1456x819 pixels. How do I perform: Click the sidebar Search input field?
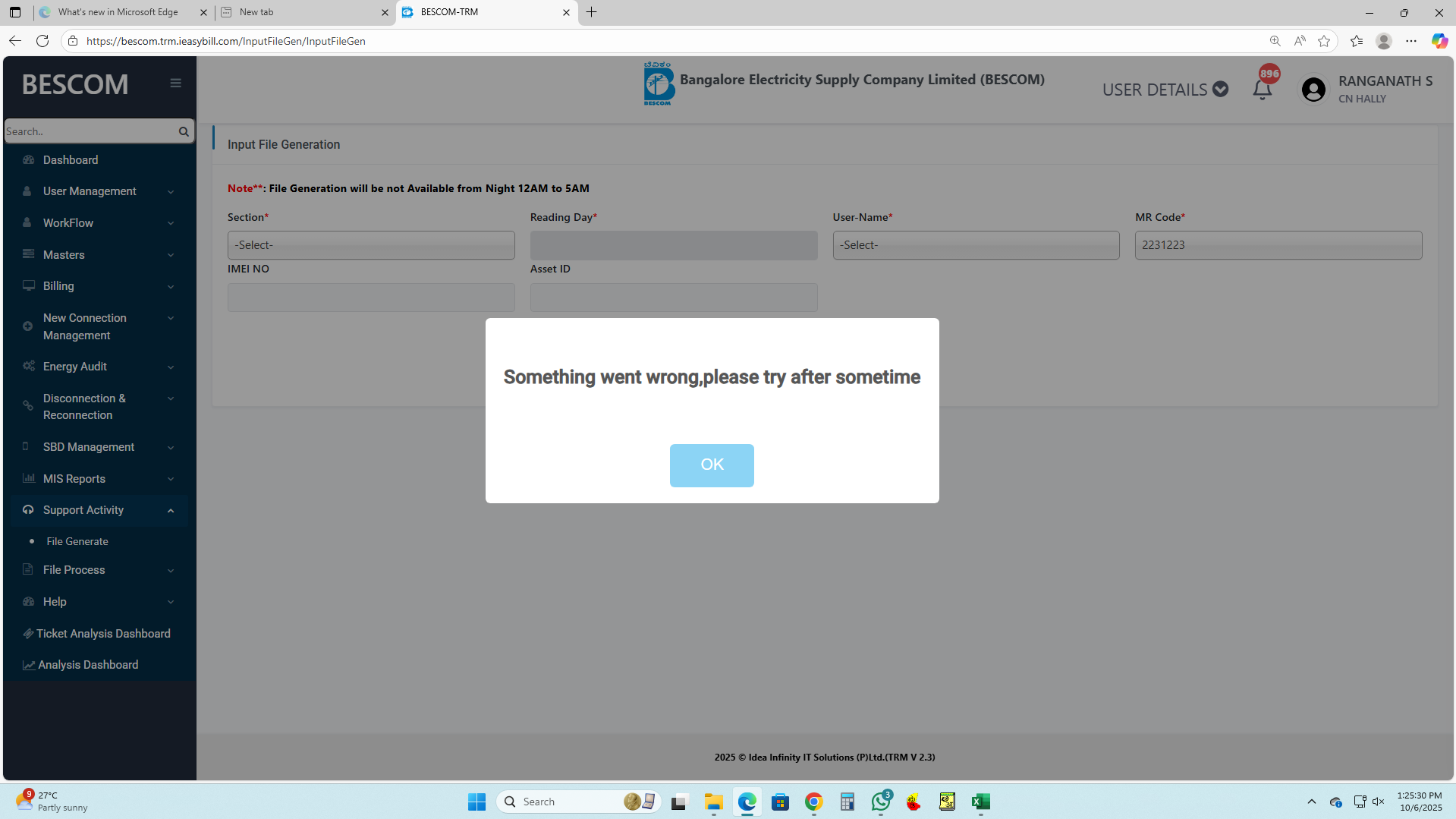[90, 131]
